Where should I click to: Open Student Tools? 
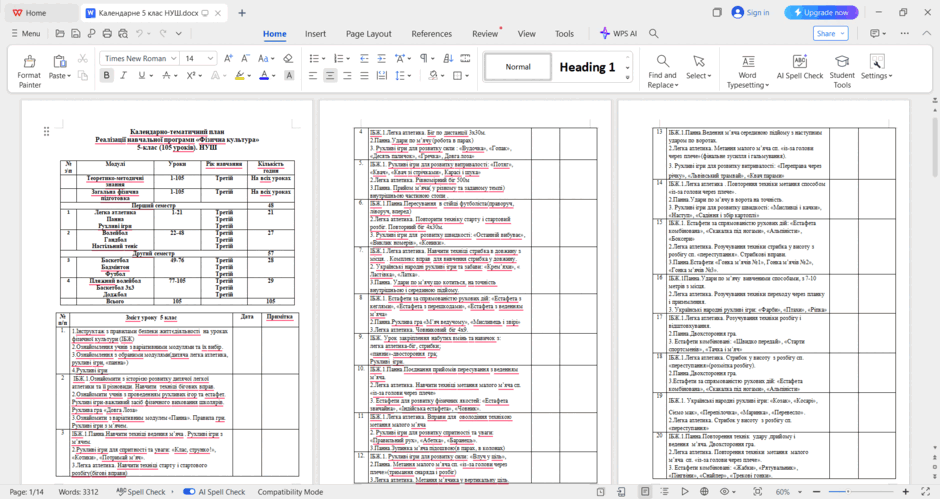(842, 71)
